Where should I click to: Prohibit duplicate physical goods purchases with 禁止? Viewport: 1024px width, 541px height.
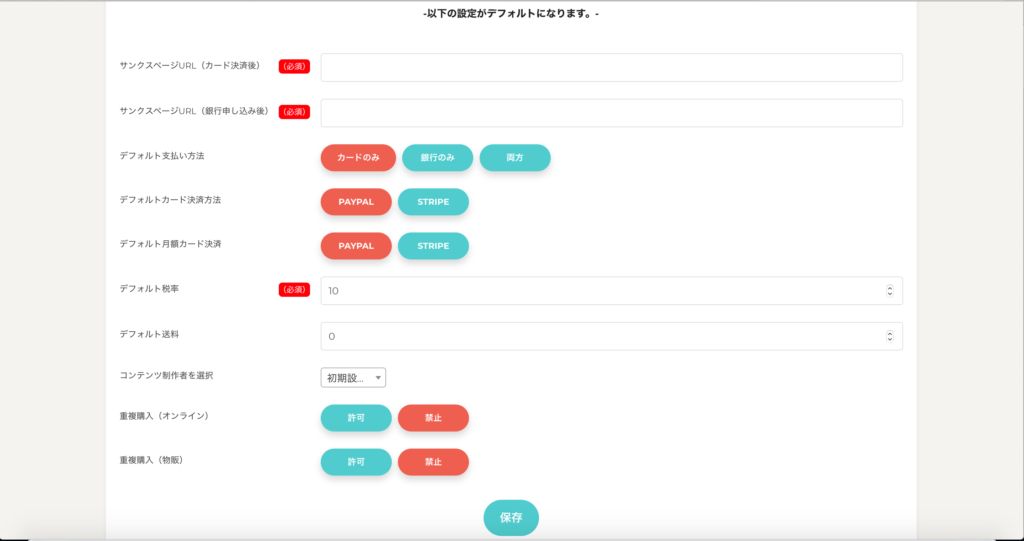click(x=433, y=462)
